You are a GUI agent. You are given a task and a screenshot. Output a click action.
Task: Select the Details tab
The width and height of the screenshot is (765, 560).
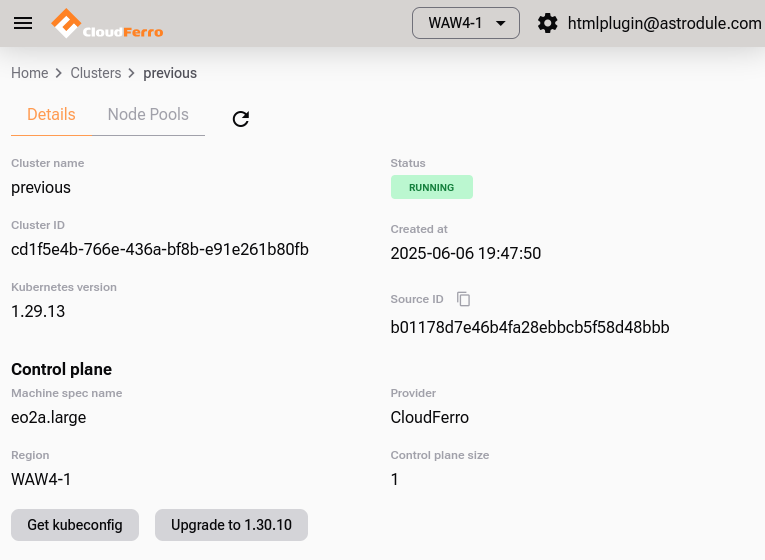51,114
